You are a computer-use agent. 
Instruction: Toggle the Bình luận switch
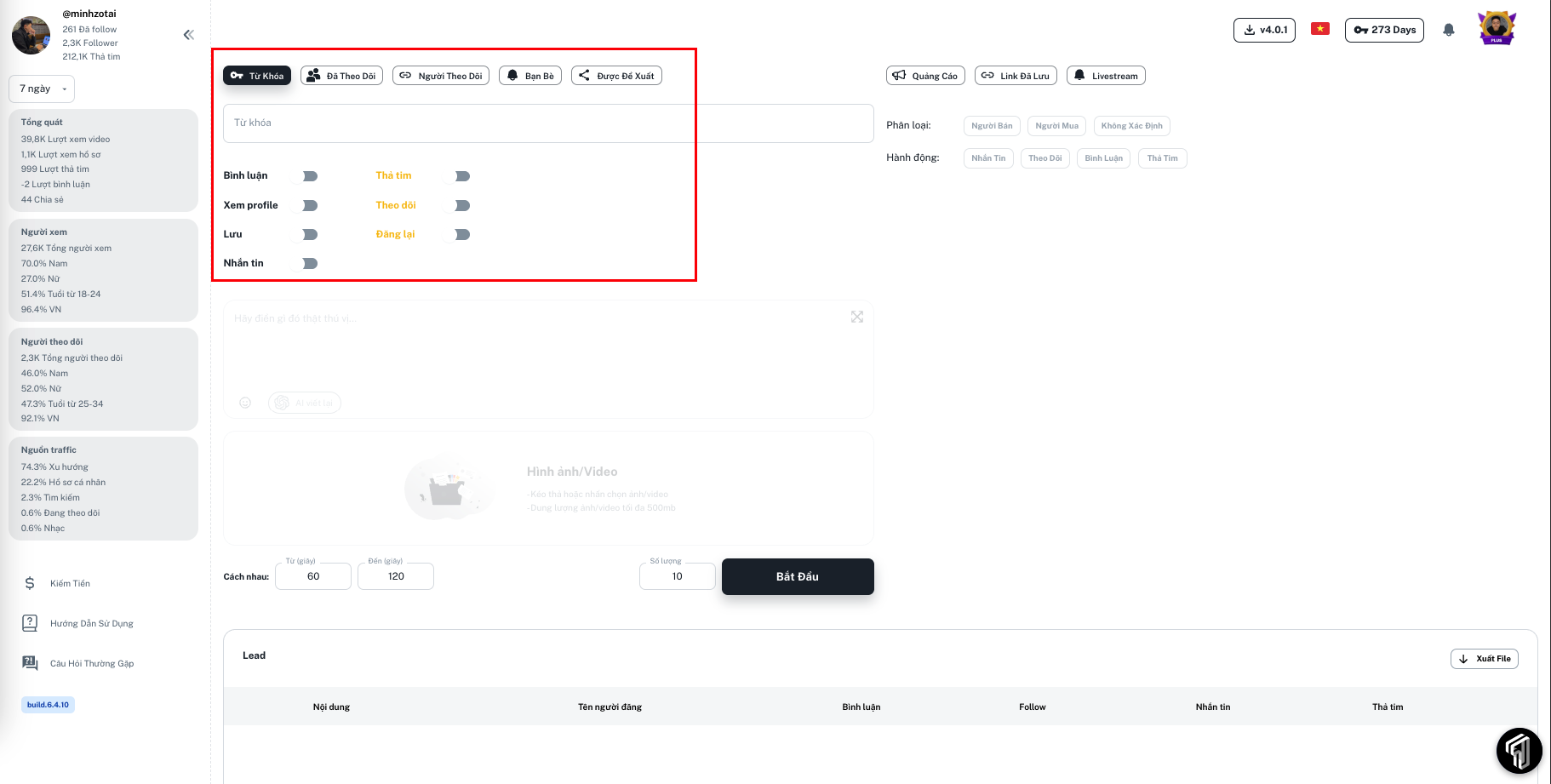pyautogui.click(x=305, y=176)
